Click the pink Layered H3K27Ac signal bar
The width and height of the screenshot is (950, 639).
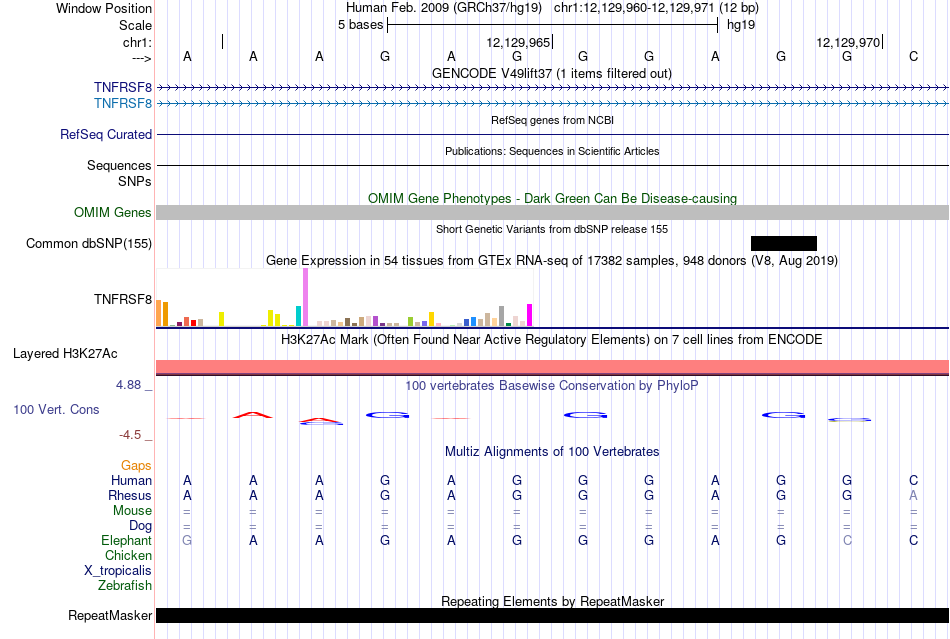[553, 367]
